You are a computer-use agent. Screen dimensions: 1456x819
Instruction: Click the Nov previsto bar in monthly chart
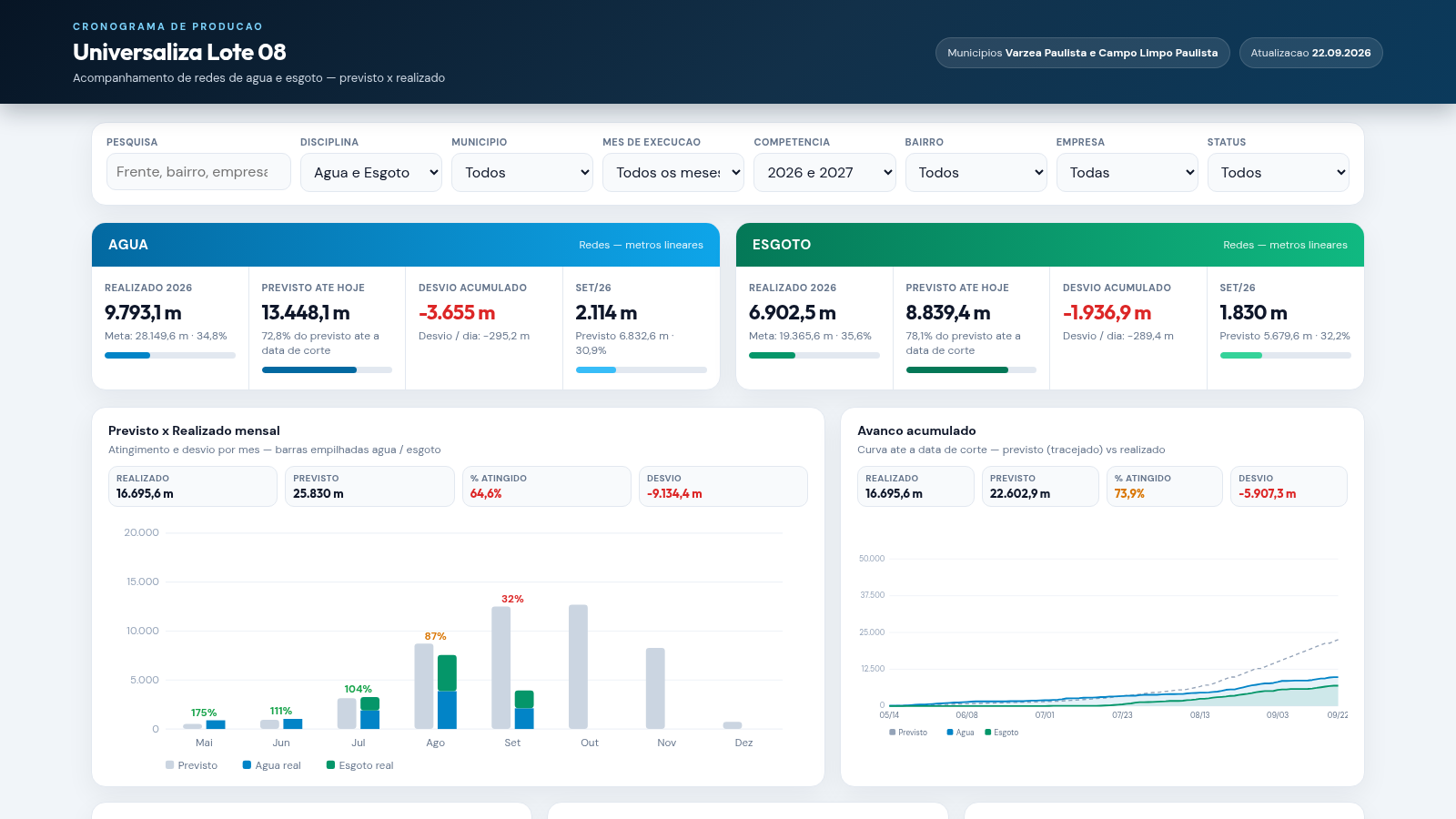[655, 688]
